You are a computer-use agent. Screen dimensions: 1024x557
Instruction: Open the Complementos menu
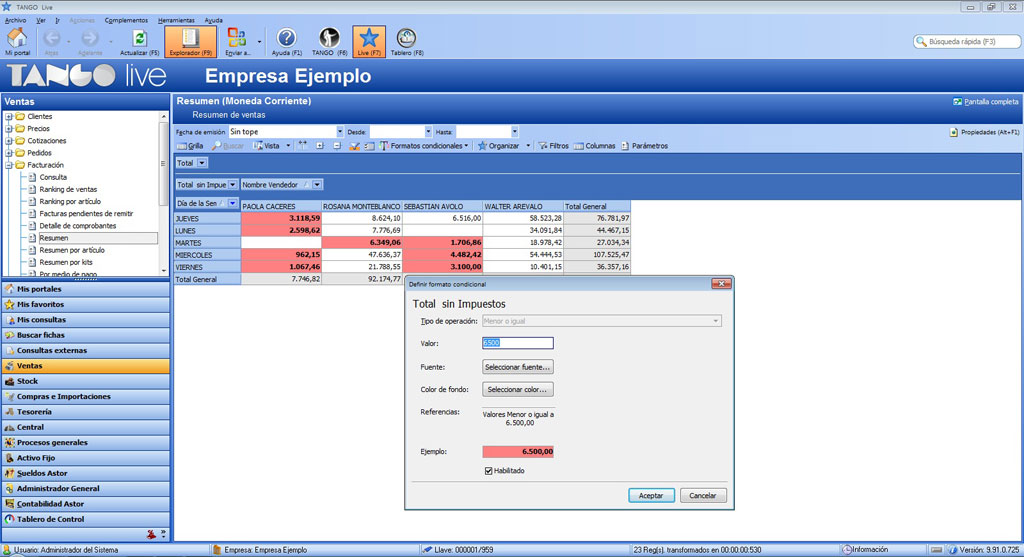[x=126, y=20]
